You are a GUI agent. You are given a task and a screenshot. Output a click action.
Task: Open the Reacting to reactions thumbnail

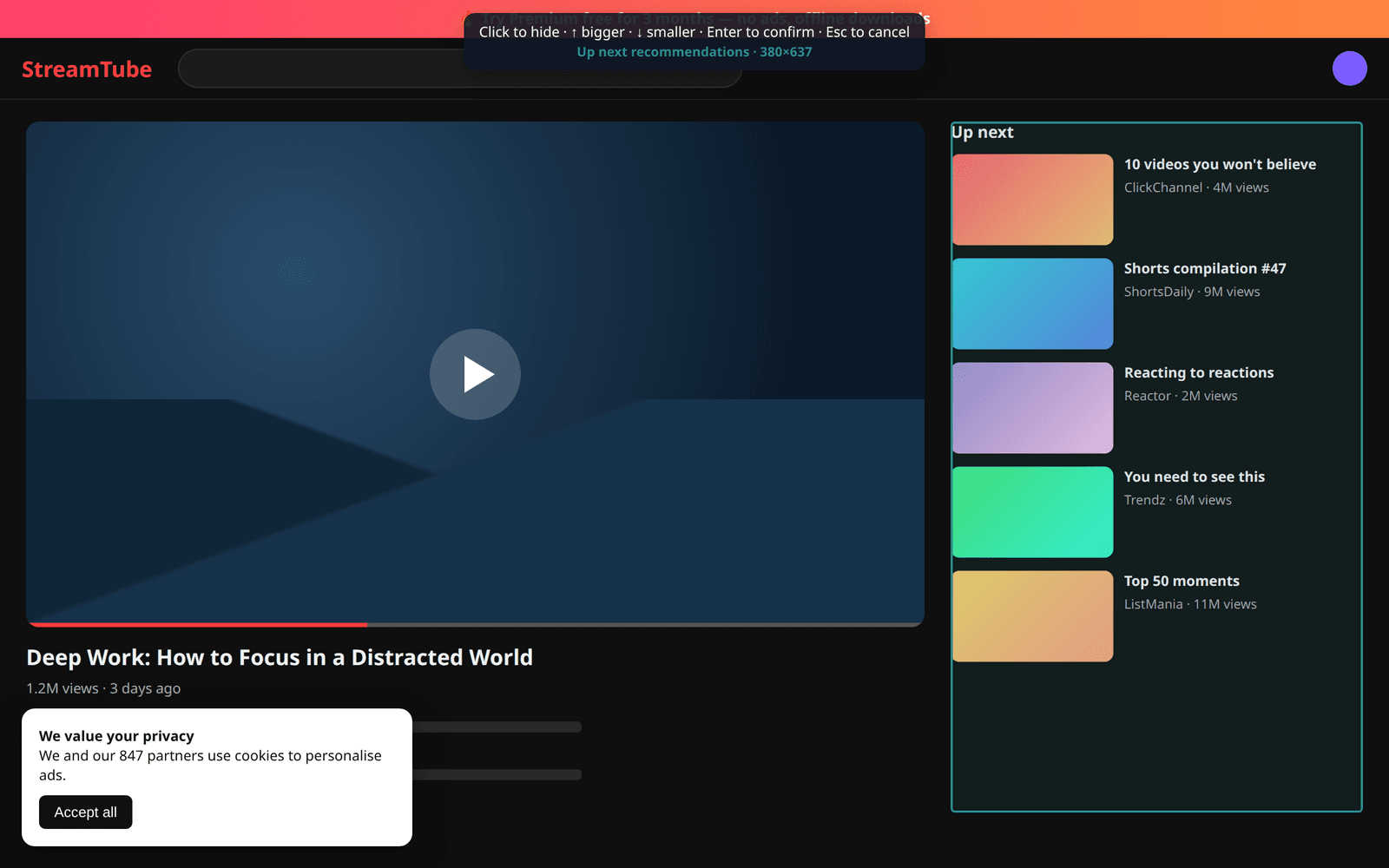(1033, 408)
